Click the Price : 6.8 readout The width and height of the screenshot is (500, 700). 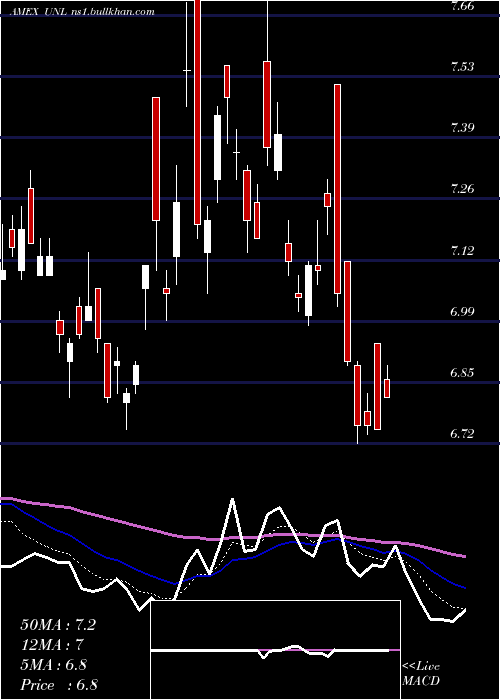click(x=59, y=685)
